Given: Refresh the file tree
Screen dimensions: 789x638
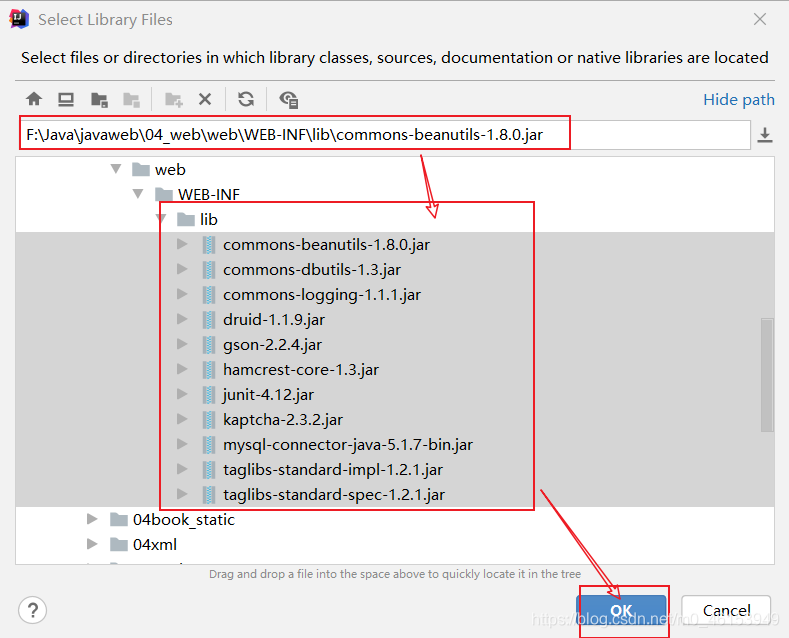Looking at the screenshot, I should point(246,99).
